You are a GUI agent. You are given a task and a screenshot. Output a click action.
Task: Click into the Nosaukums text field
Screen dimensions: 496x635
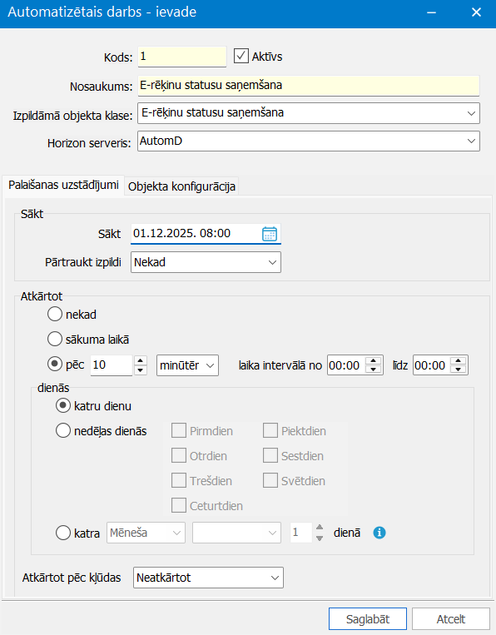[309, 85]
